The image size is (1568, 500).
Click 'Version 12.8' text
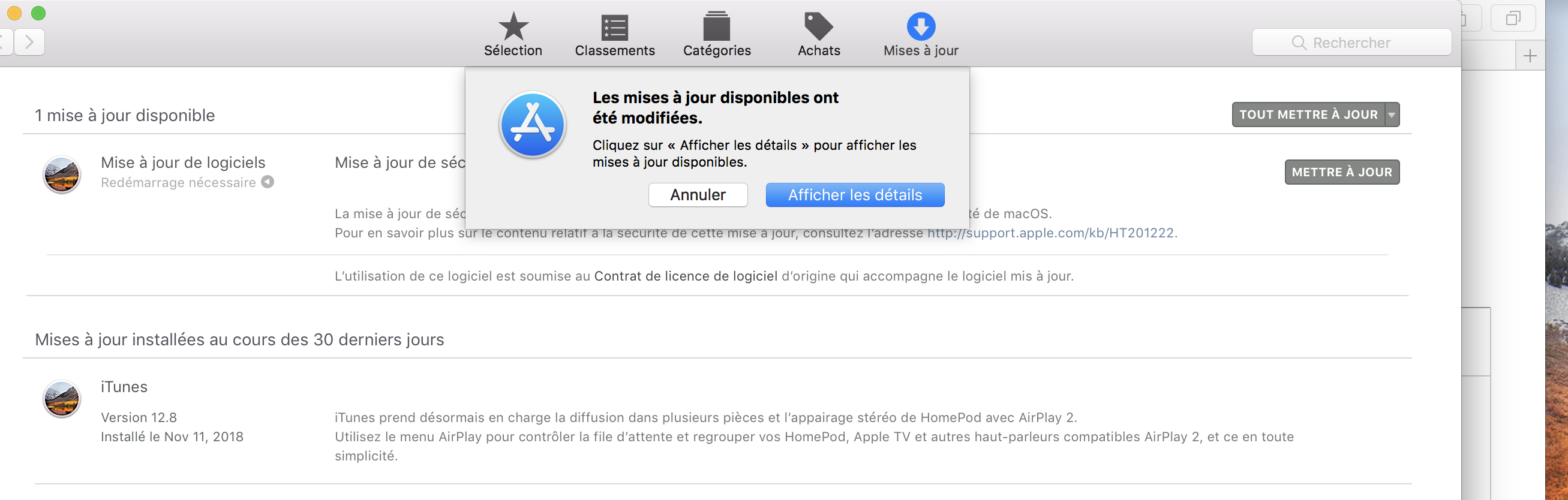pos(139,418)
